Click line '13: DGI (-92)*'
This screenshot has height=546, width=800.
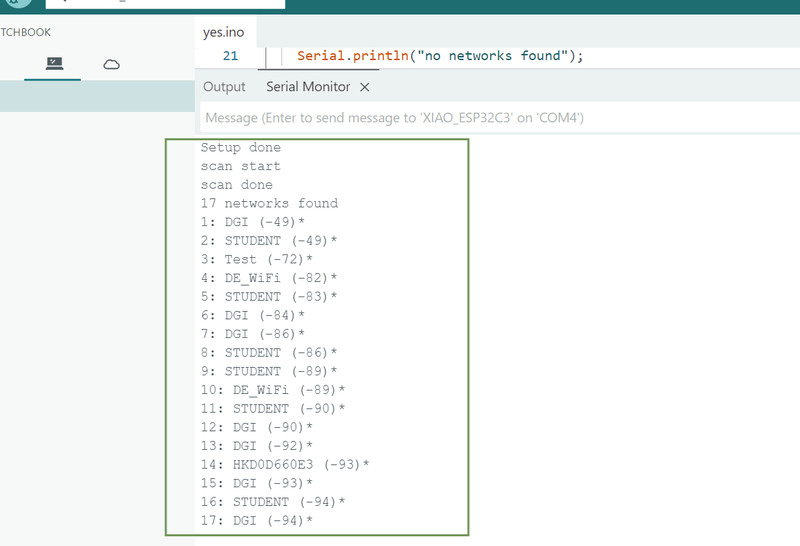tap(257, 446)
